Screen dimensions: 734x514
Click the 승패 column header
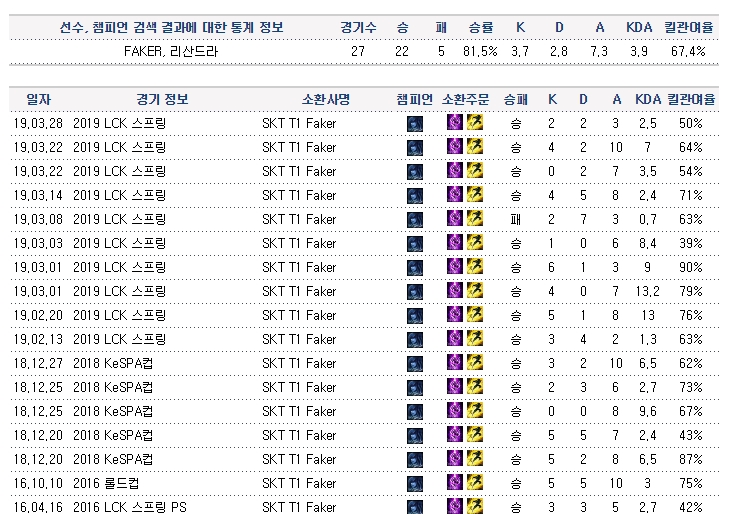point(515,99)
